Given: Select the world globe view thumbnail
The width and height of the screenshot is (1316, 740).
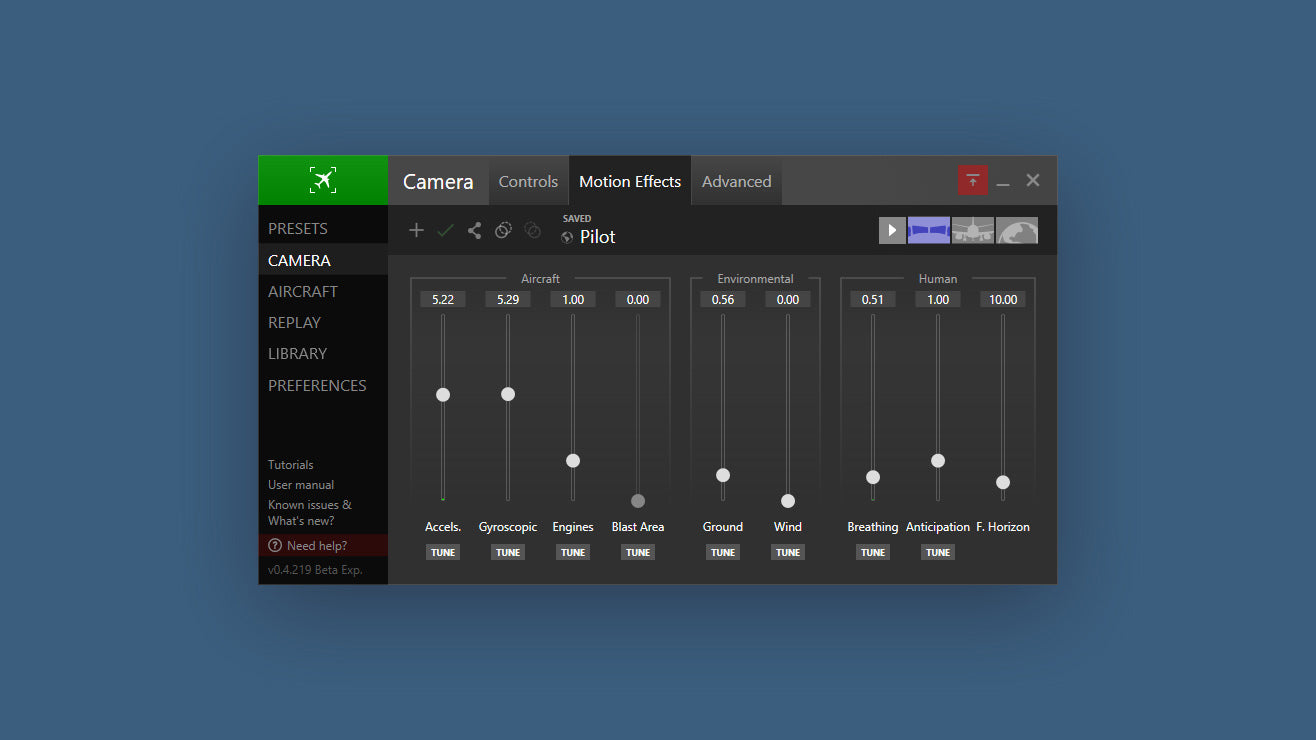Looking at the screenshot, I should click(x=1016, y=230).
